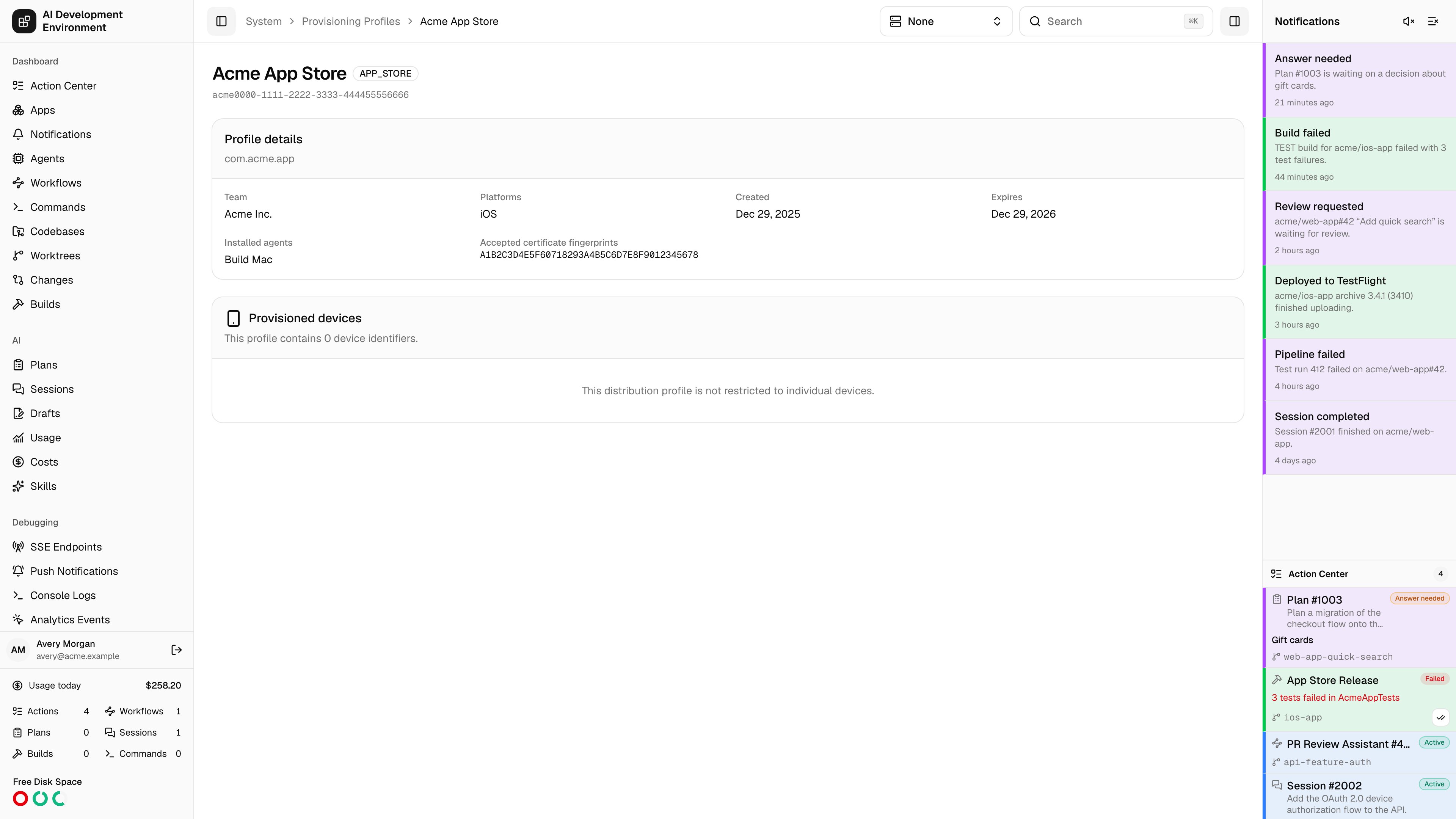
Task: Click the Costs dollar icon
Action: (x=18, y=462)
